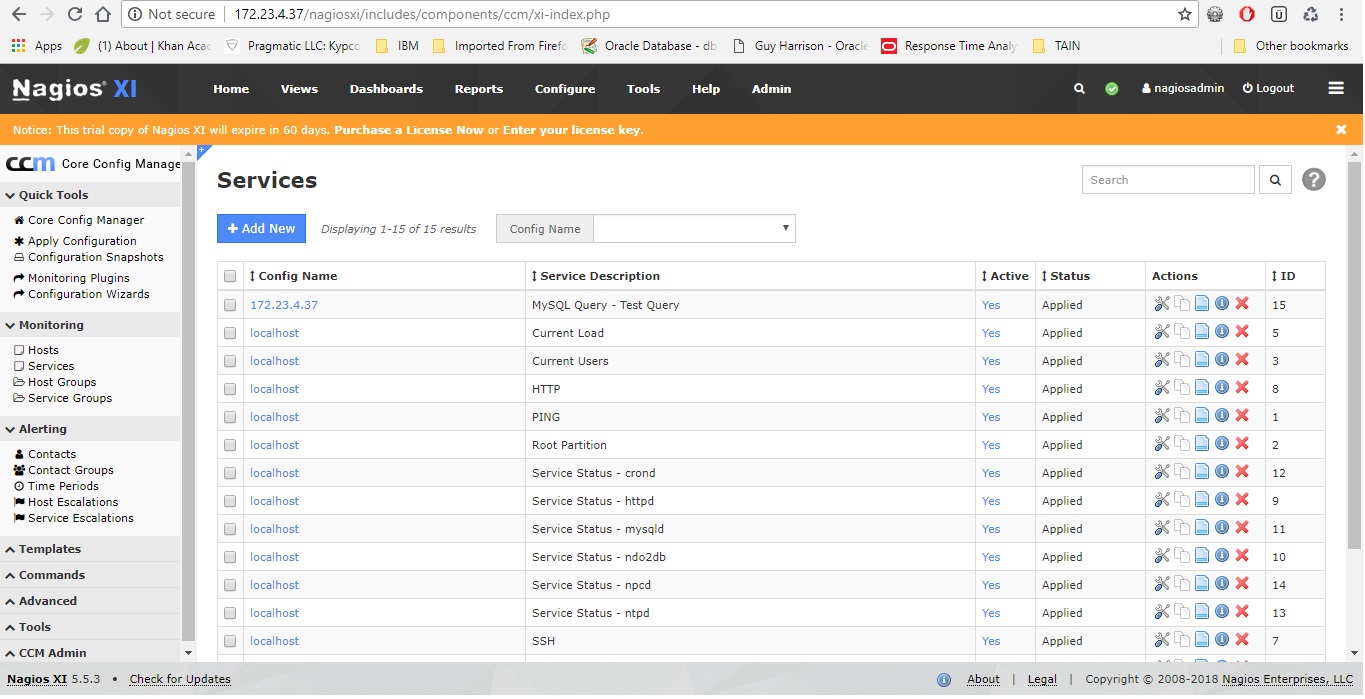1365x699 pixels.
Task: Expand the Tools section in the sidebar
Action: [90, 627]
